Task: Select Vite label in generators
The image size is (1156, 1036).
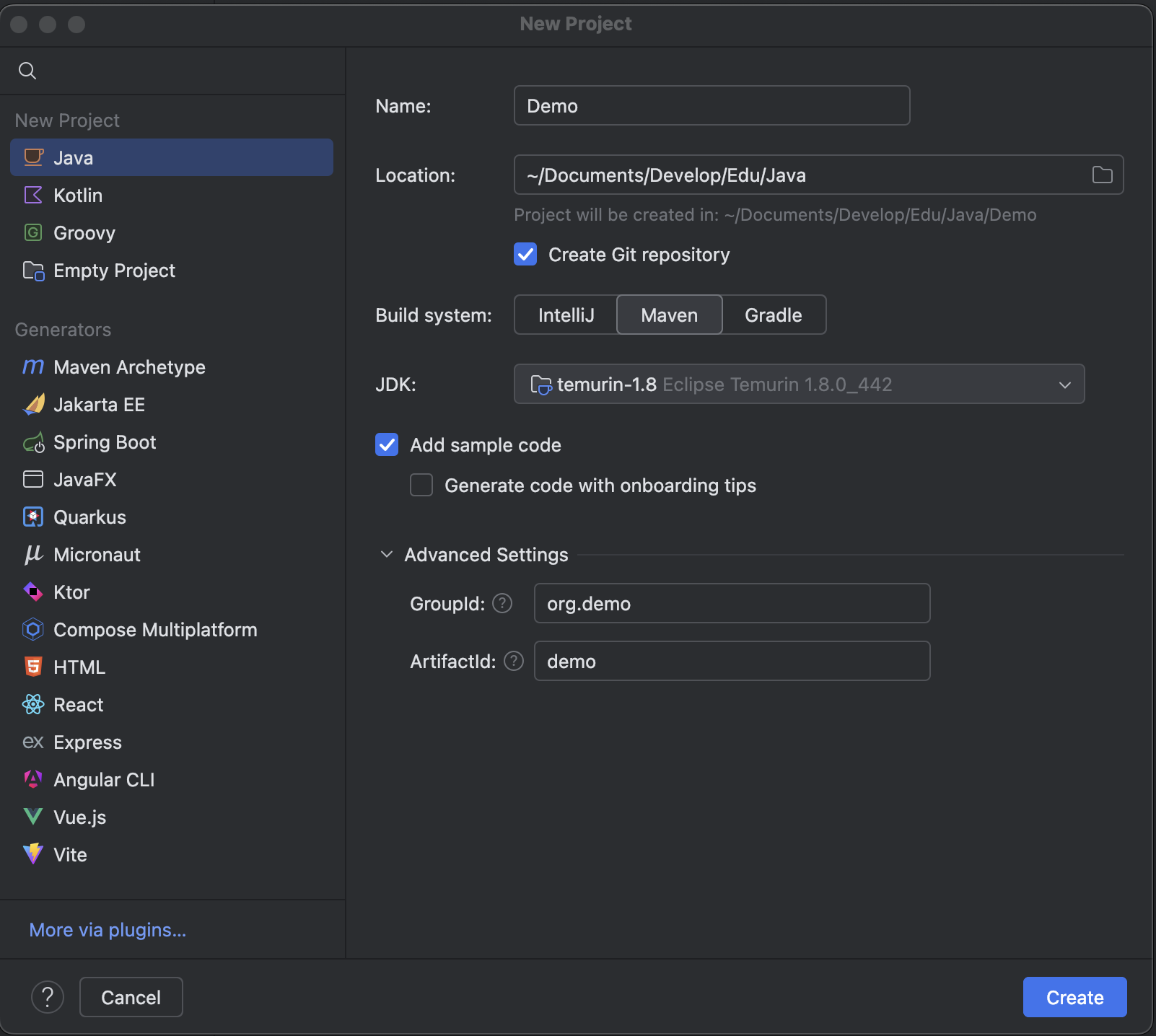Action: point(70,854)
